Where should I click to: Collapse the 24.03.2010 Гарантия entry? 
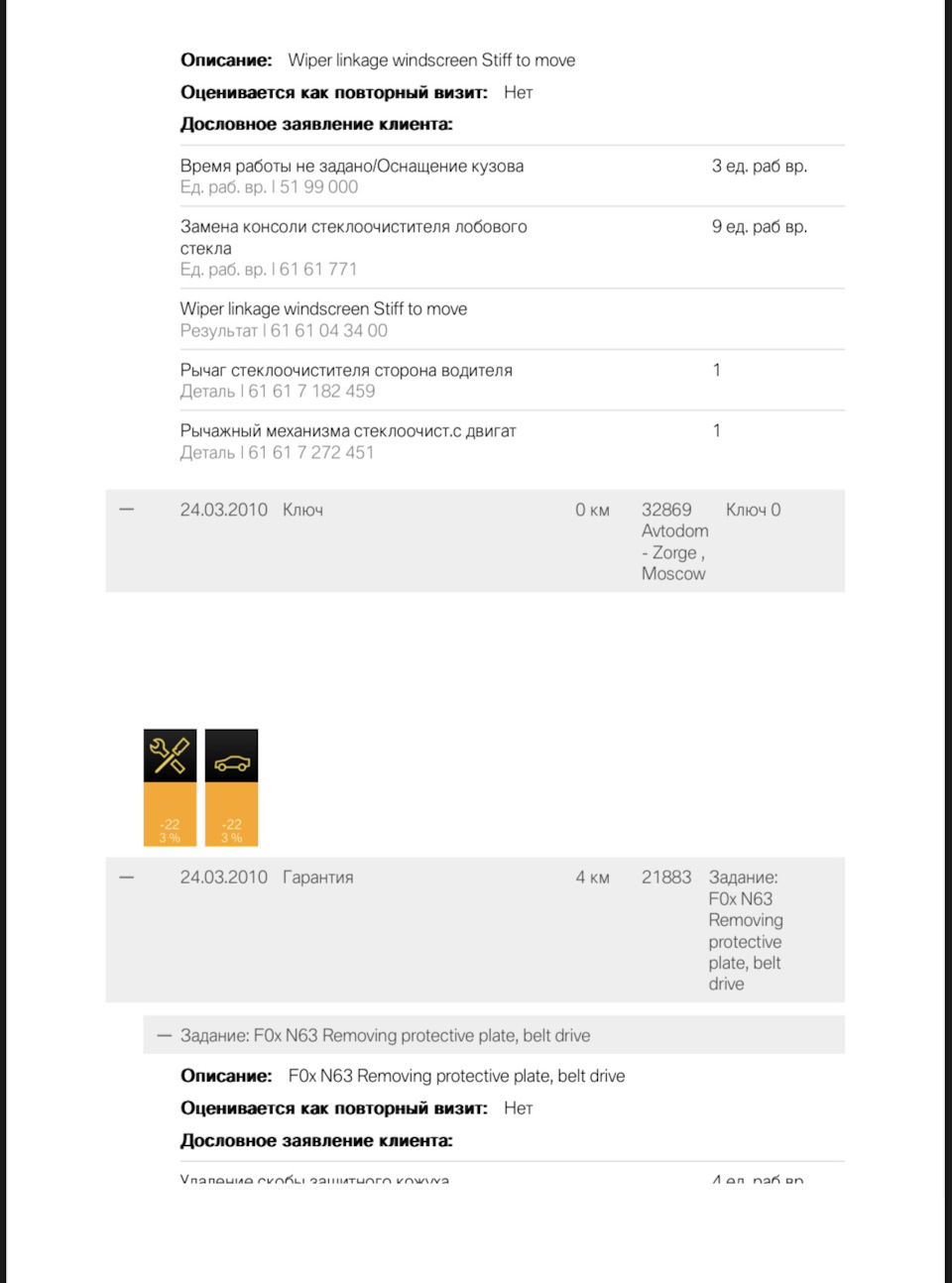point(126,877)
